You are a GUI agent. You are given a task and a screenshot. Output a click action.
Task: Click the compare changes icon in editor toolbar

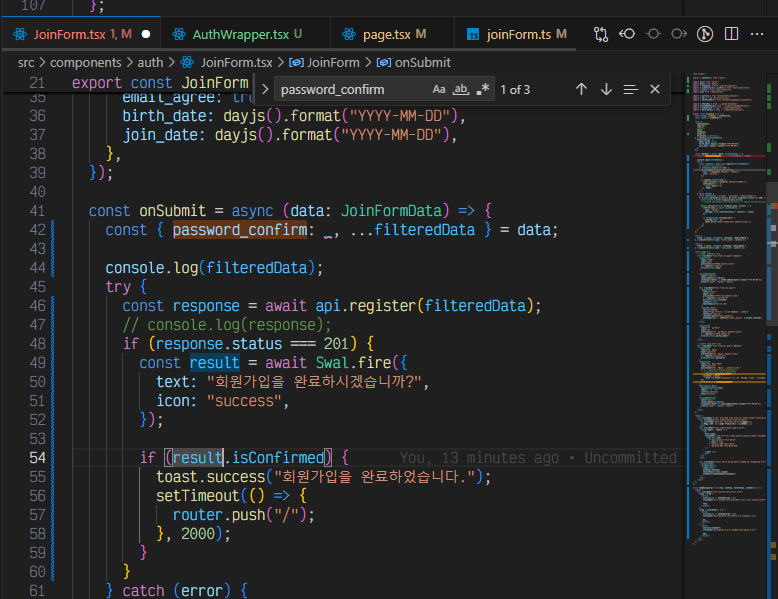click(601, 34)
